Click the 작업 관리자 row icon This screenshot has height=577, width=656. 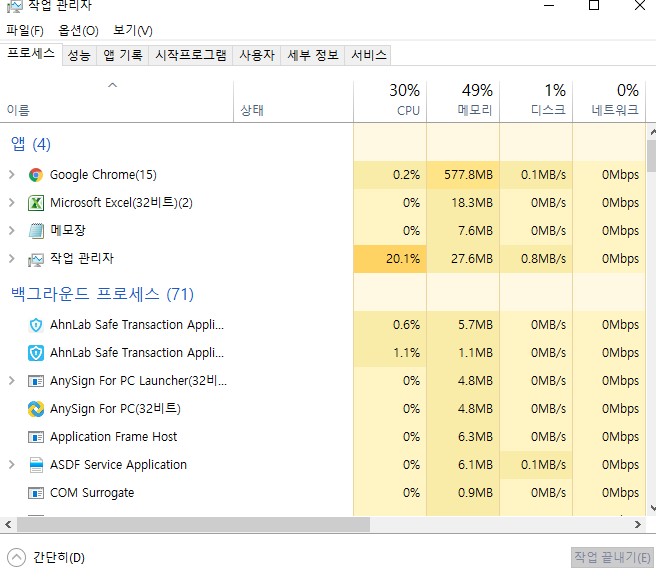[x=36, y=259]
